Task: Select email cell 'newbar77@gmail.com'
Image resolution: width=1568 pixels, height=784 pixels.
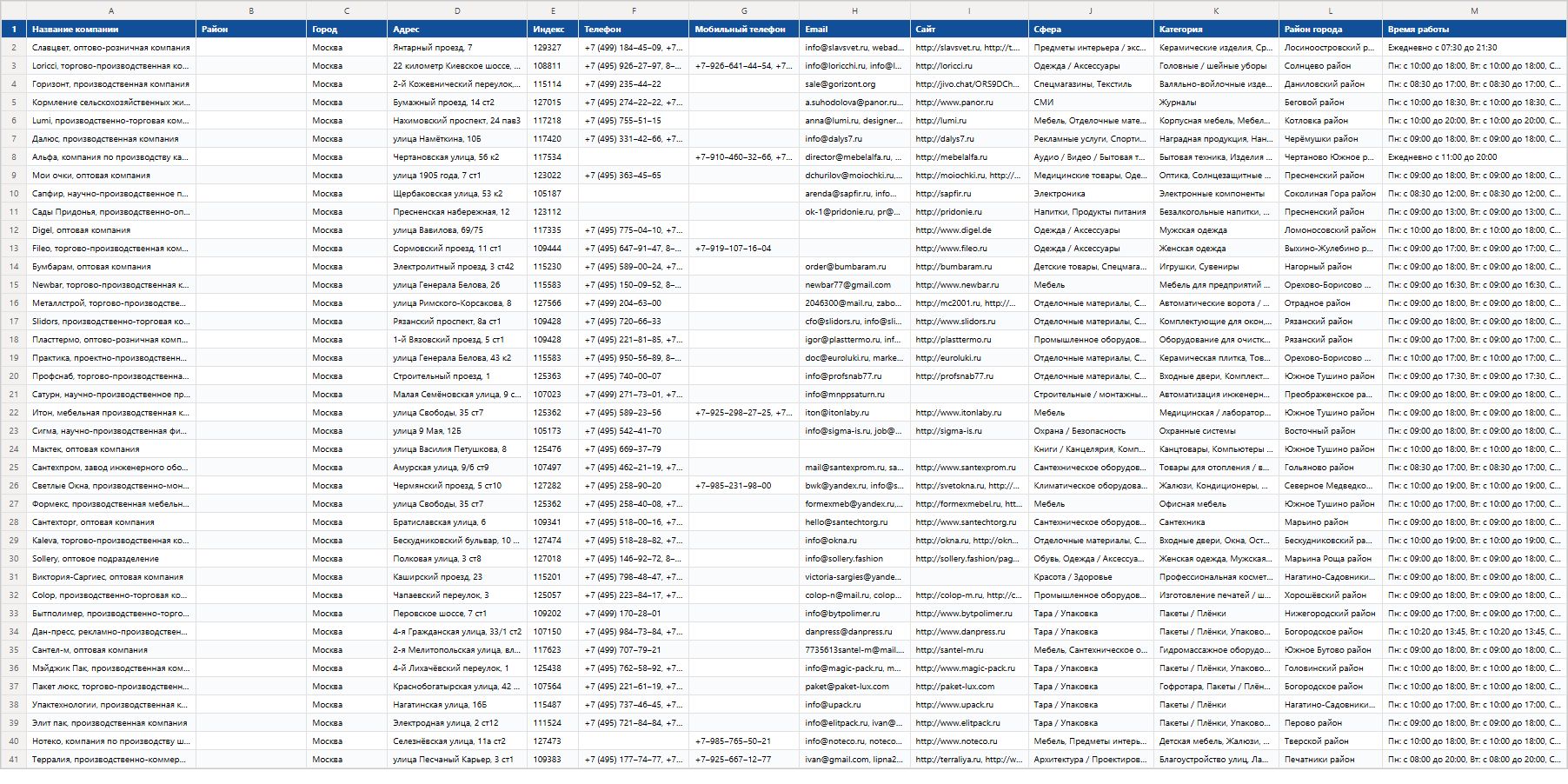Action: click(x=854, y=285)
